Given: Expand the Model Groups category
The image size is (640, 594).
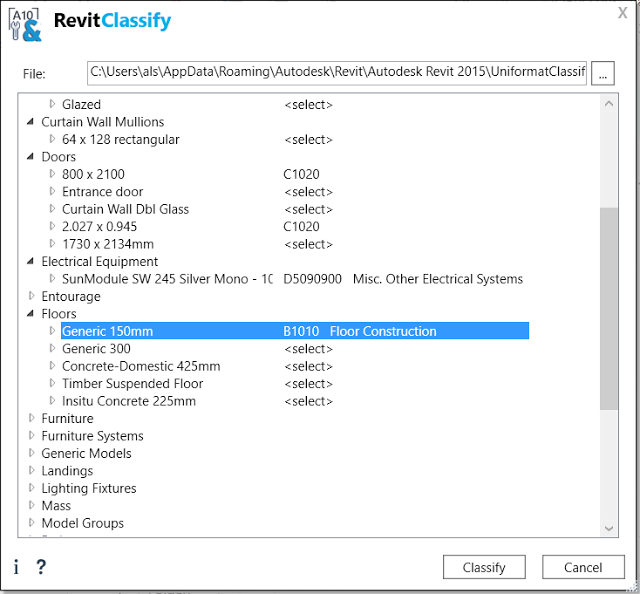Looking at the screenshot, I should point(31,523).
